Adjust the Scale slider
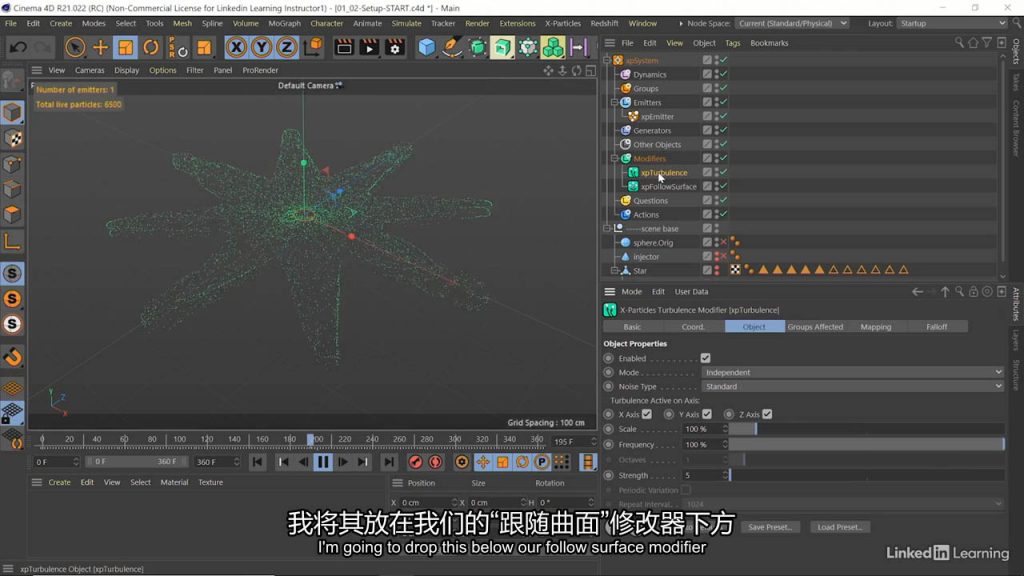 point(867,429)
